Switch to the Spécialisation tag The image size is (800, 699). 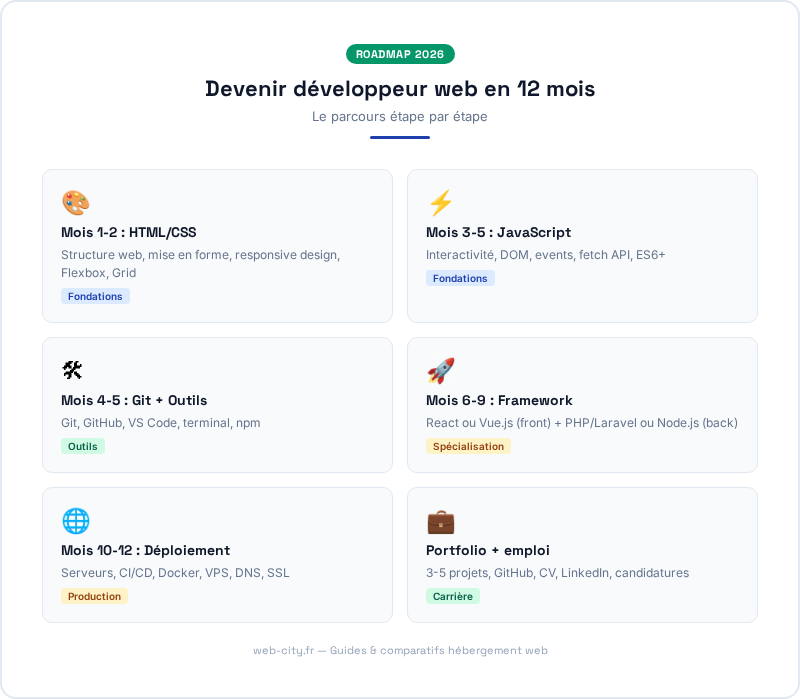point(468,446)
